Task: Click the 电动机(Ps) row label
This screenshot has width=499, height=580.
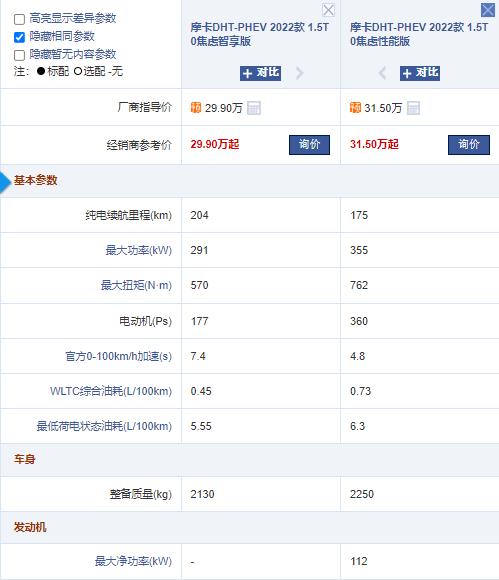Action: (x=145, y=321)
